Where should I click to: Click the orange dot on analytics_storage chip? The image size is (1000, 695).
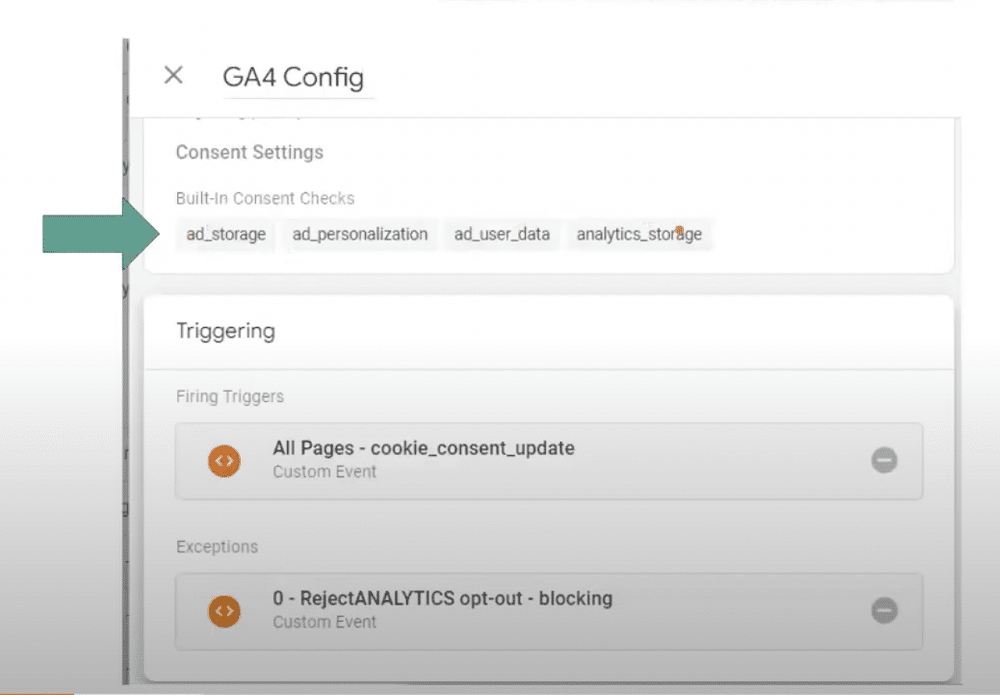679,228
